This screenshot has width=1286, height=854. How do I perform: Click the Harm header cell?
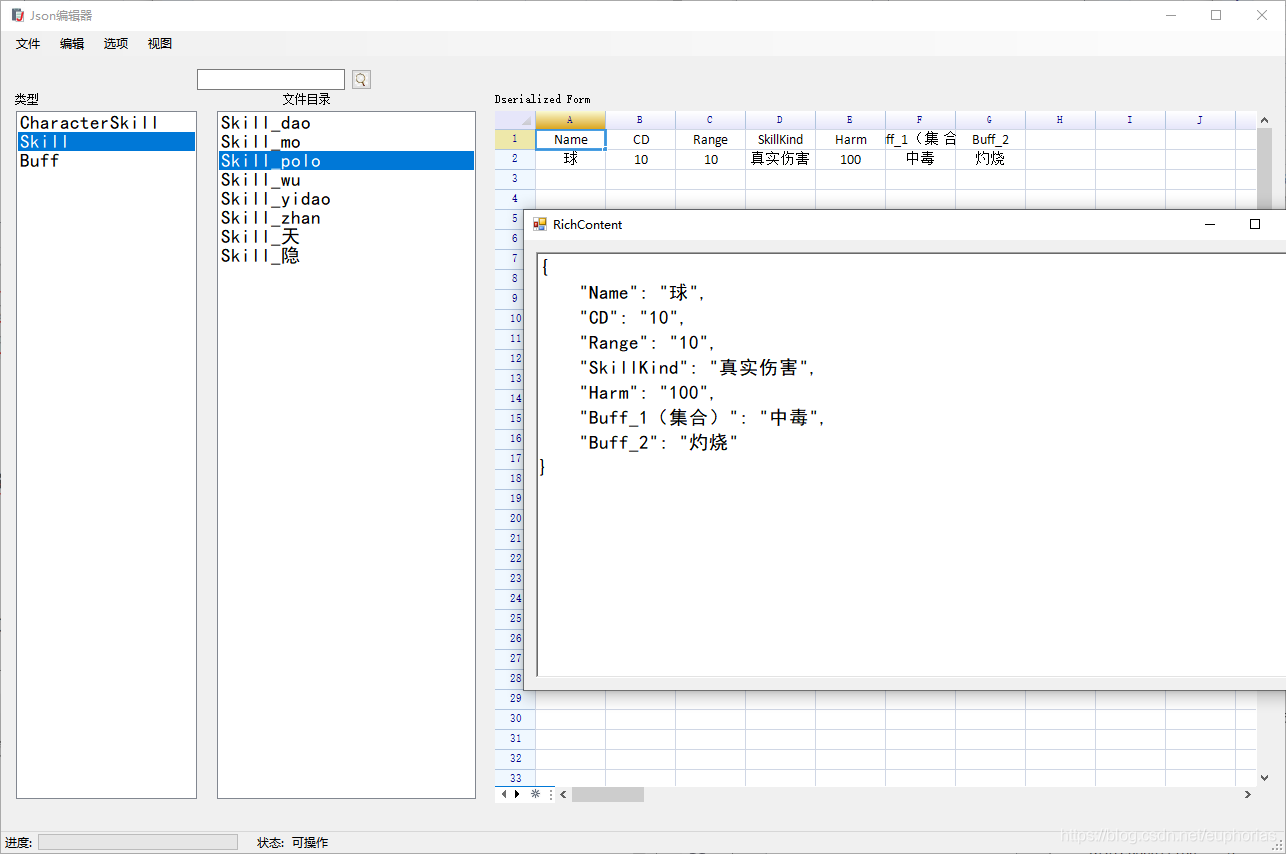[850, 139]
